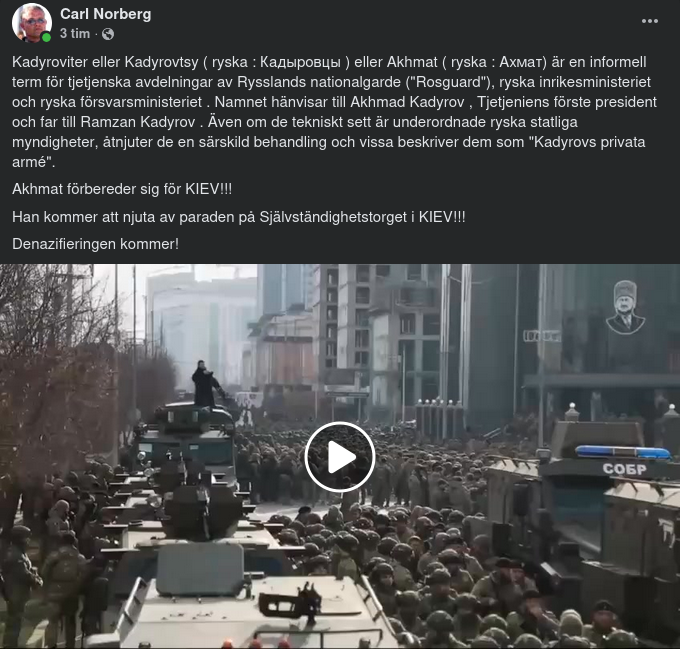Screen dimensions: 680x649
Task: Play the embedded parade video
Action: tap(340, 457)
